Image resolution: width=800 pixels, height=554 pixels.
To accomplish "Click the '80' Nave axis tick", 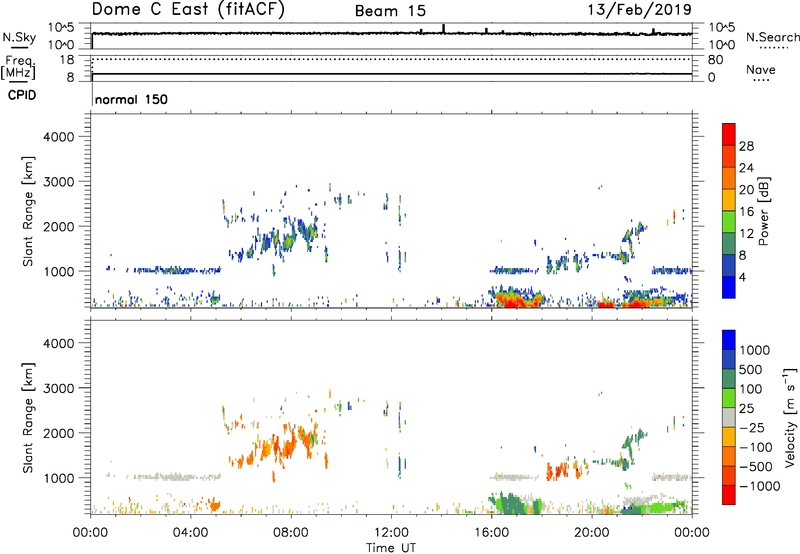I will point(715,60).
